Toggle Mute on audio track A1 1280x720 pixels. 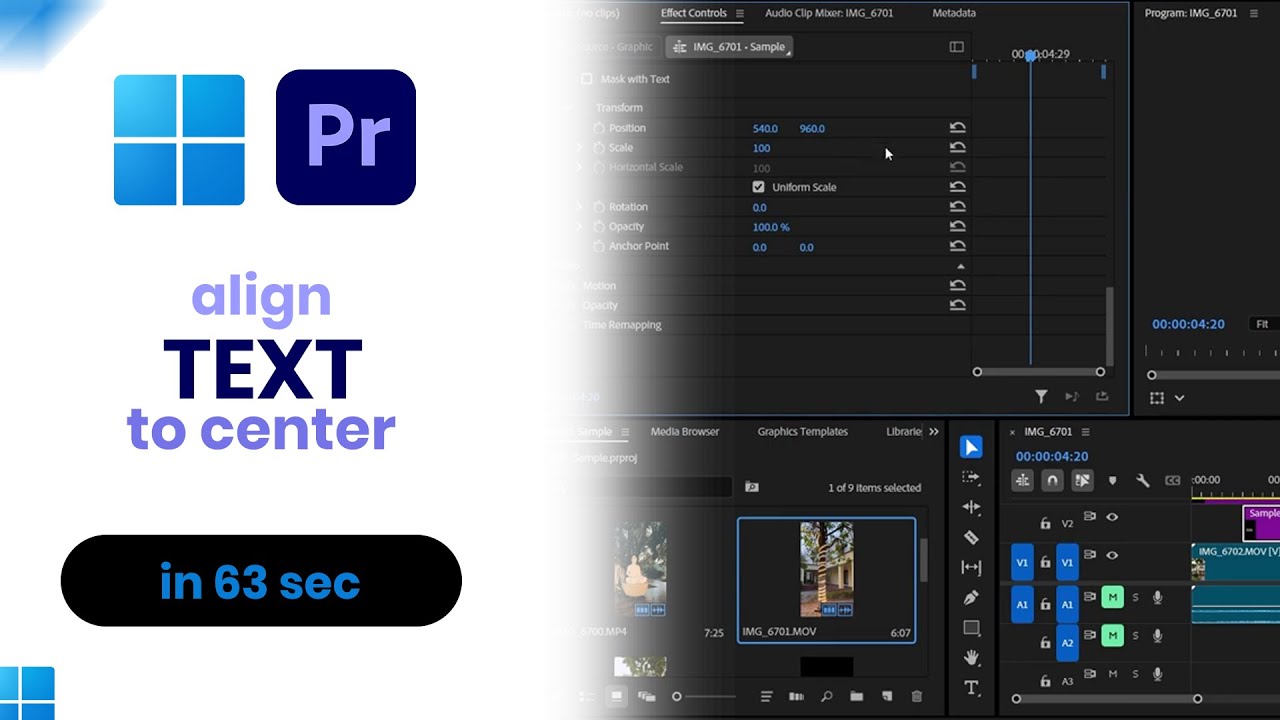tap(1112, 598)
